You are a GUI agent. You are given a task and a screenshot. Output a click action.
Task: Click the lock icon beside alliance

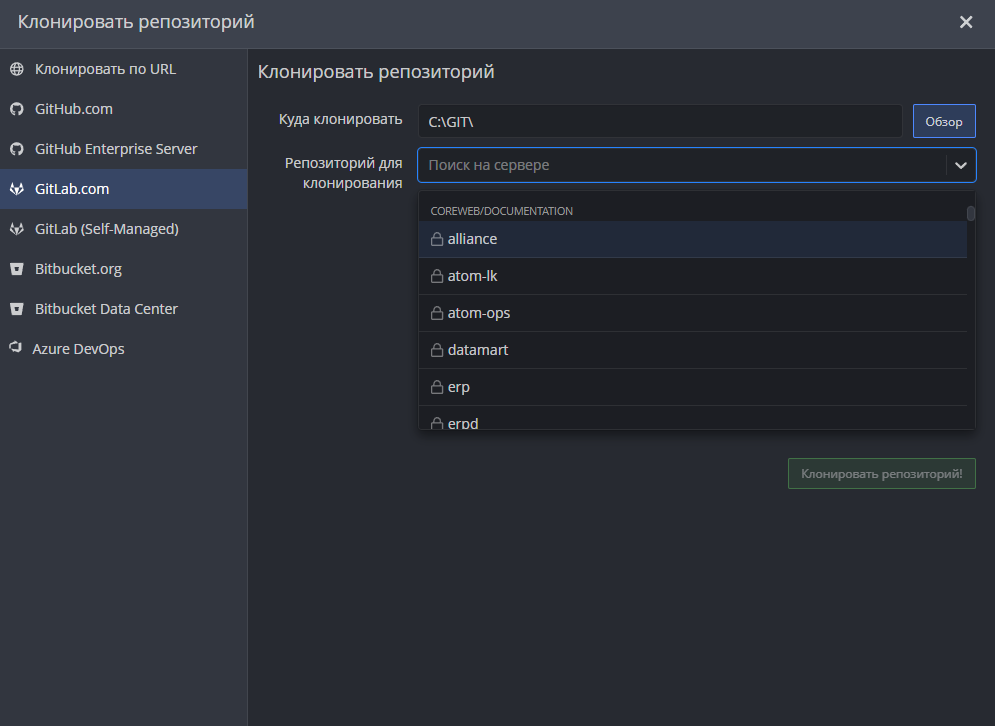pyautogui.click(x=436, y=238)
